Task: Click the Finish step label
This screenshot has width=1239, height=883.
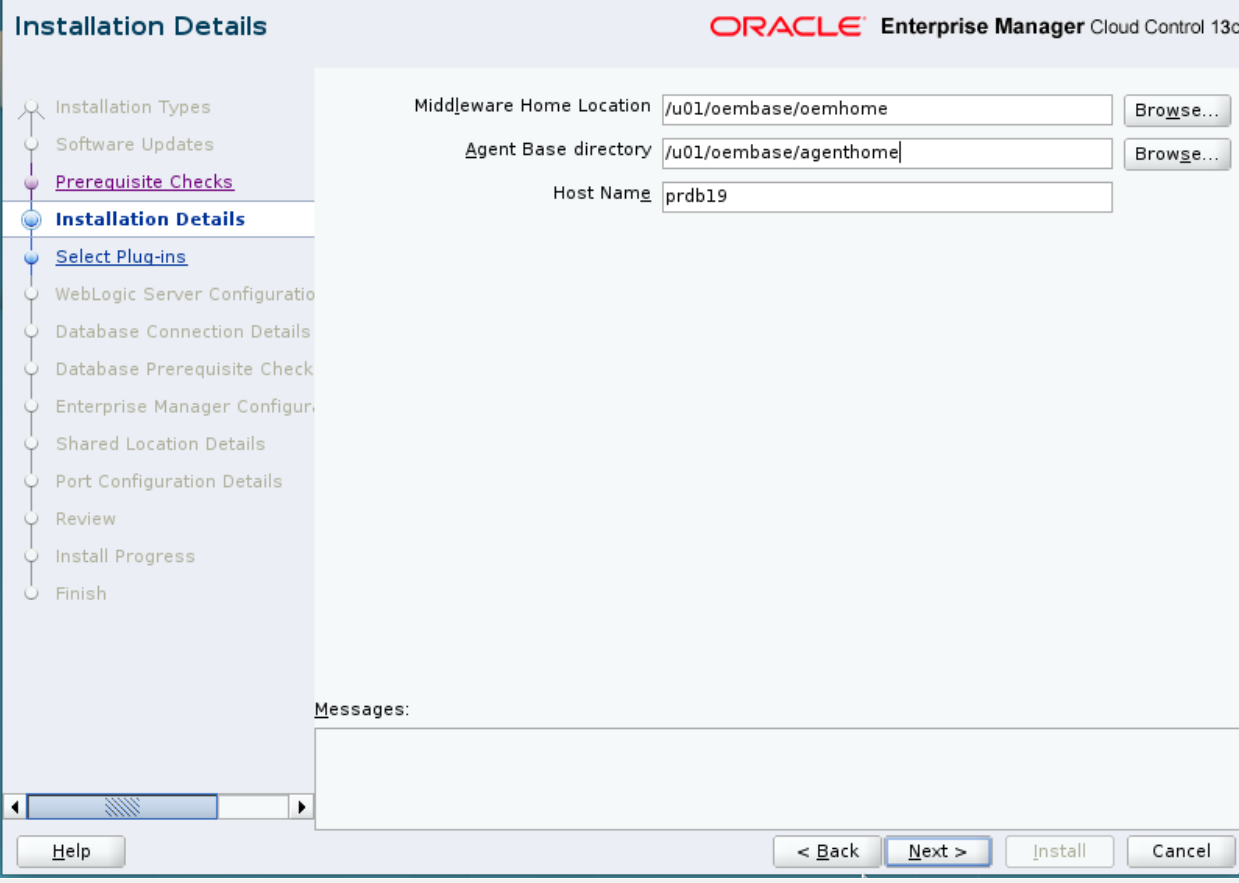Action: click(81, 594)
